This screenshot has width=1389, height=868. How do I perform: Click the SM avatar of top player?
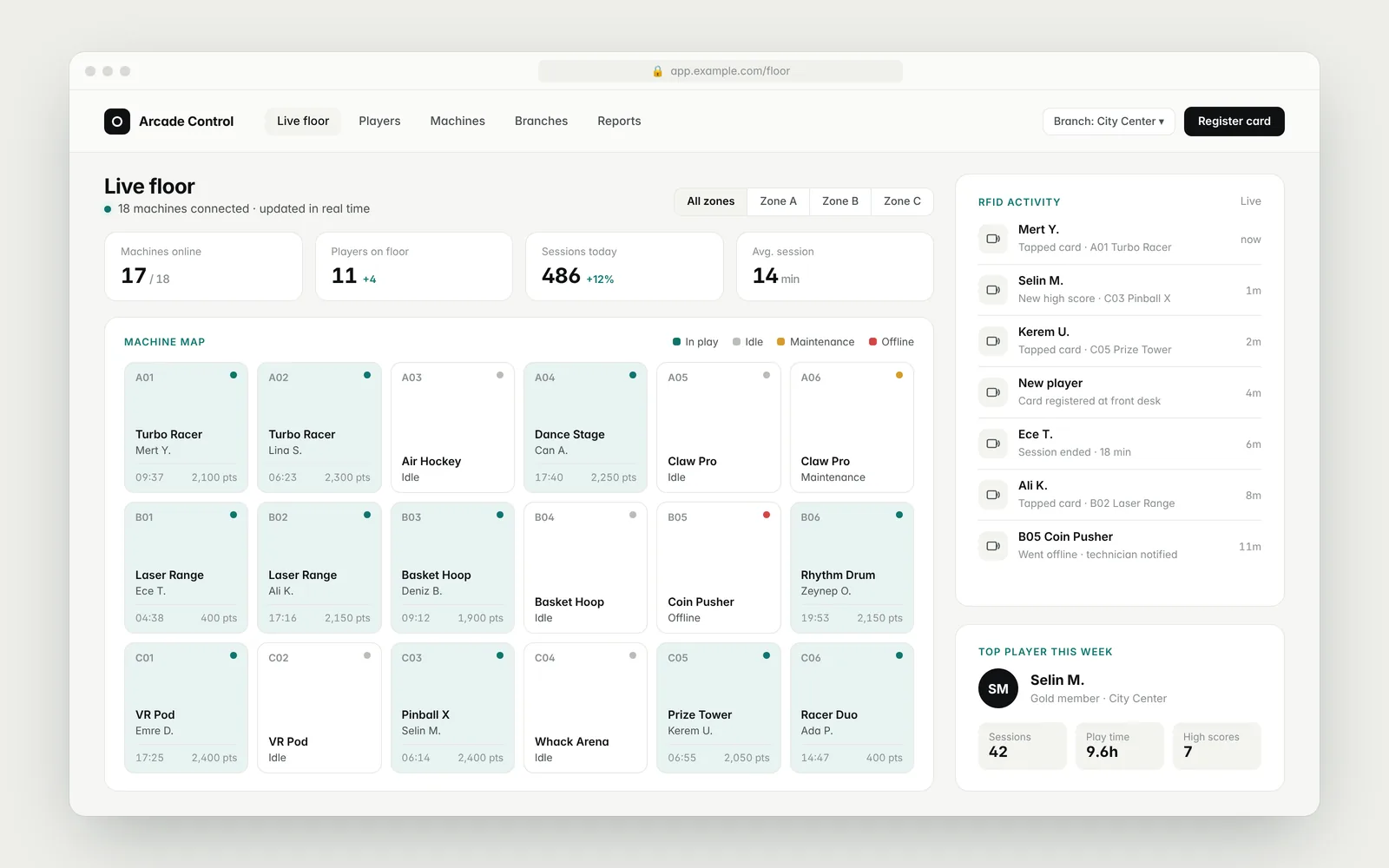pos(998,689)
